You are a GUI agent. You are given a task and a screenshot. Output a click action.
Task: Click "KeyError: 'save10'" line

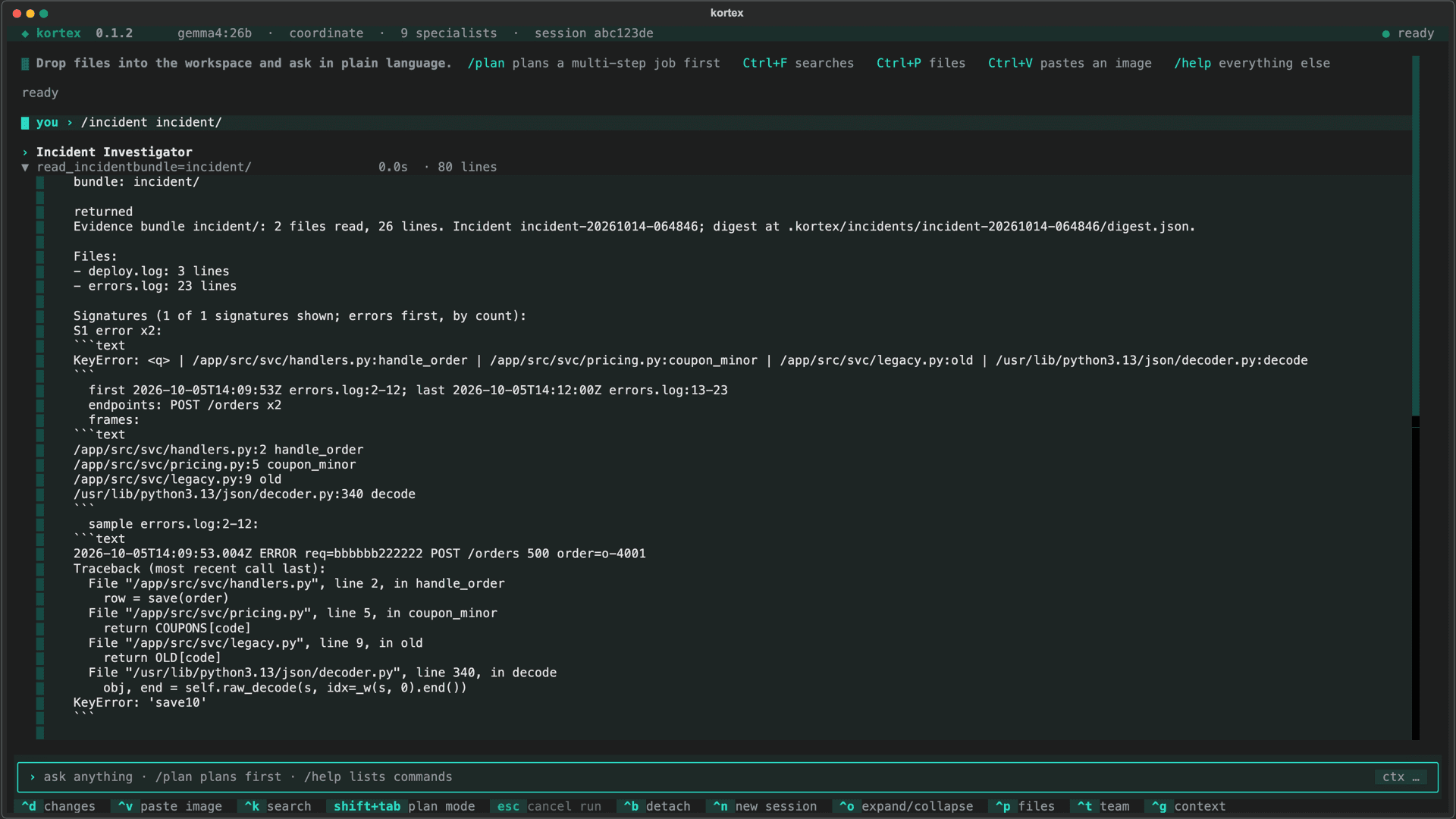(x=140, y=702)
